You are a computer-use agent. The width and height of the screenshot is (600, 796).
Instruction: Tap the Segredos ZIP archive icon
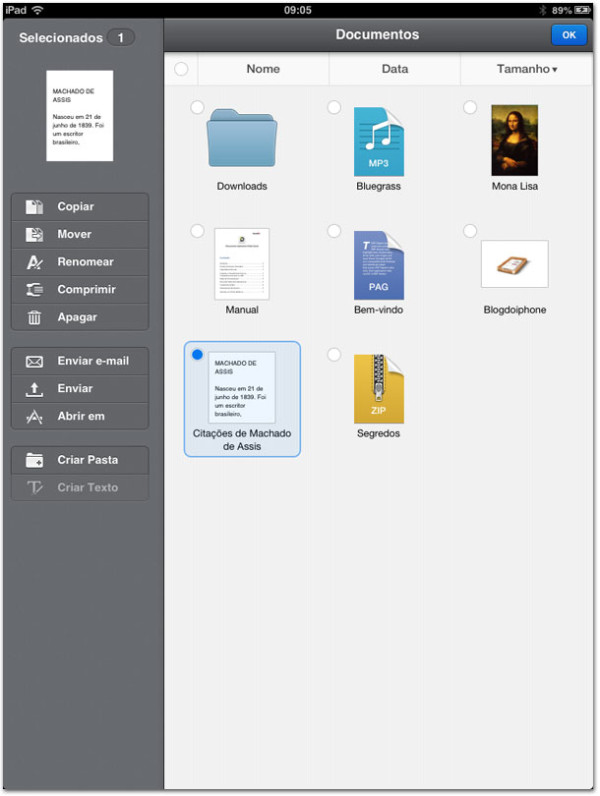click(378, 388)
